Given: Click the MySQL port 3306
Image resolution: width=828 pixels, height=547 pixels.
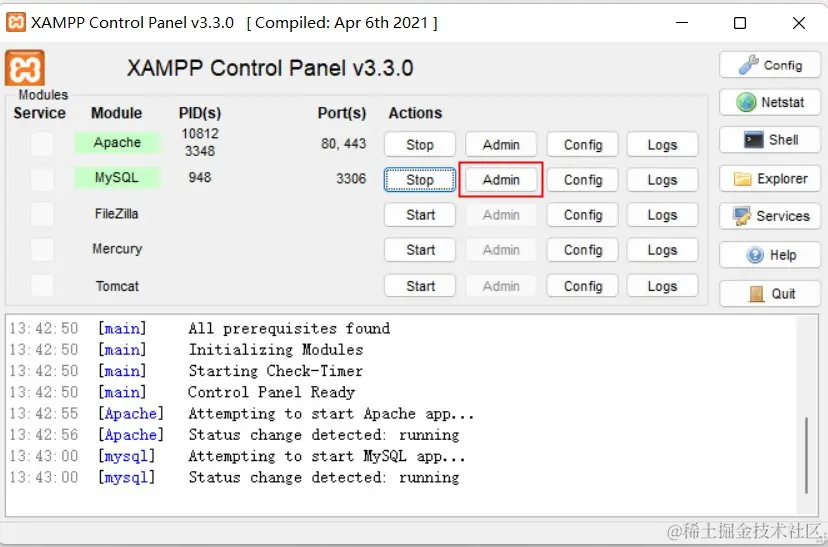Looking at the screenshot, I should pos(351,178).
